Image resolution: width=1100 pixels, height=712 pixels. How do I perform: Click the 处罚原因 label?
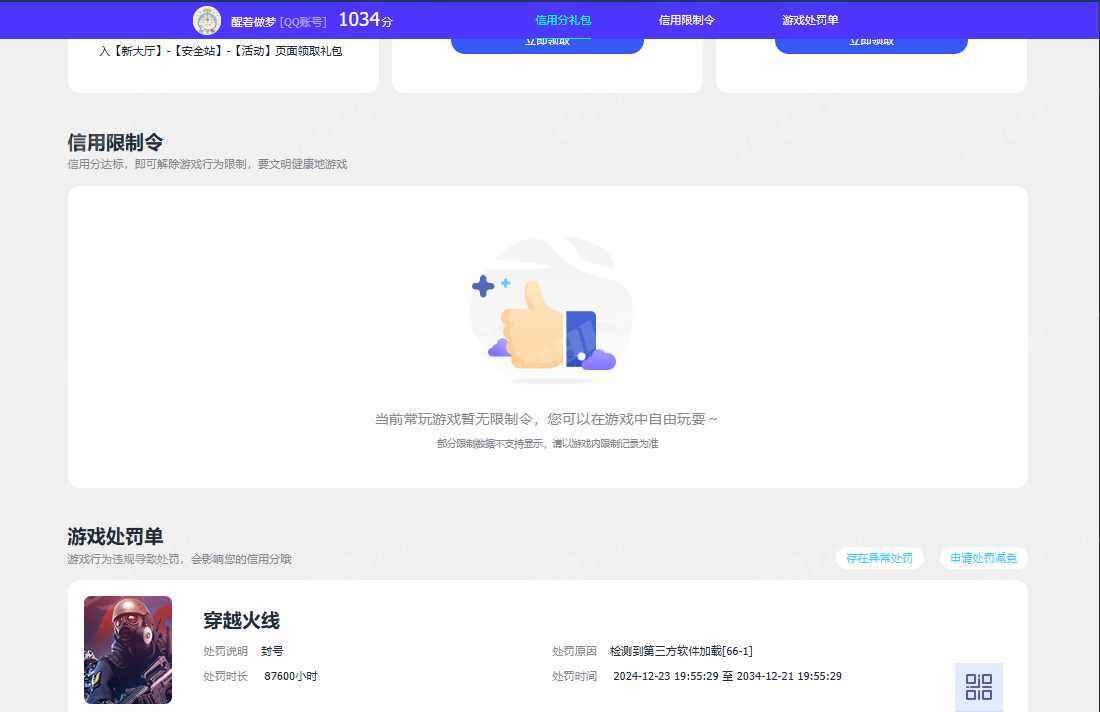574,651
